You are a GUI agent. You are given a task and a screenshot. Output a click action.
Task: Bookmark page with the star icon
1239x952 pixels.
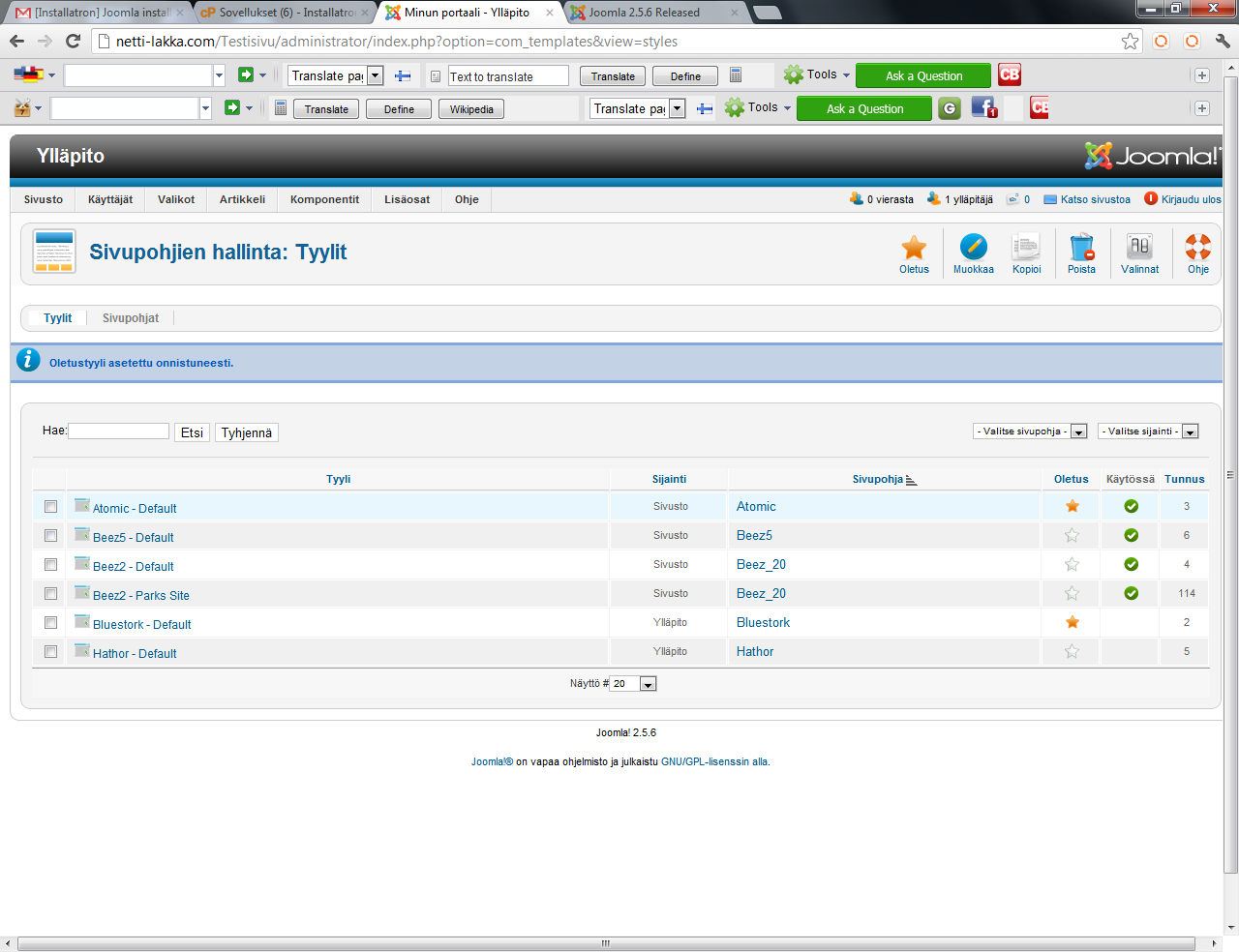(1130, 41)
